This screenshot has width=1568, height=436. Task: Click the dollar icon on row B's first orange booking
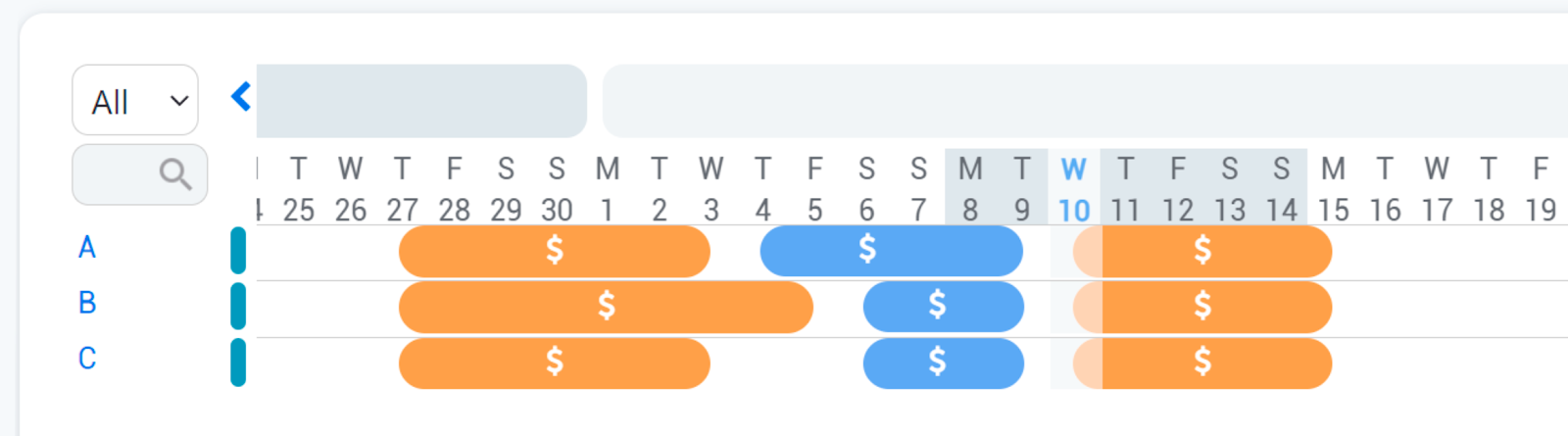pos(607,306)
